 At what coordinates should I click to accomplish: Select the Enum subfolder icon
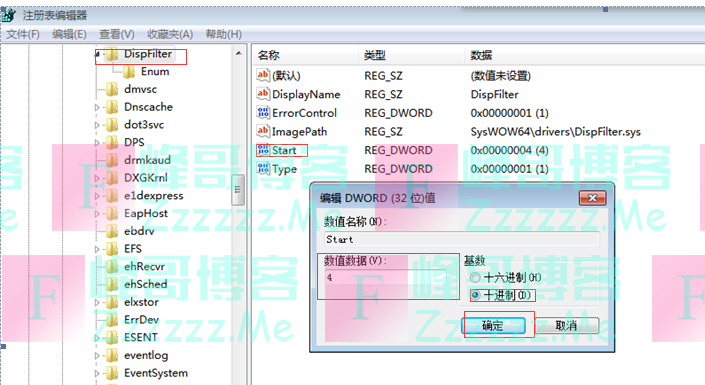[129, 72]
